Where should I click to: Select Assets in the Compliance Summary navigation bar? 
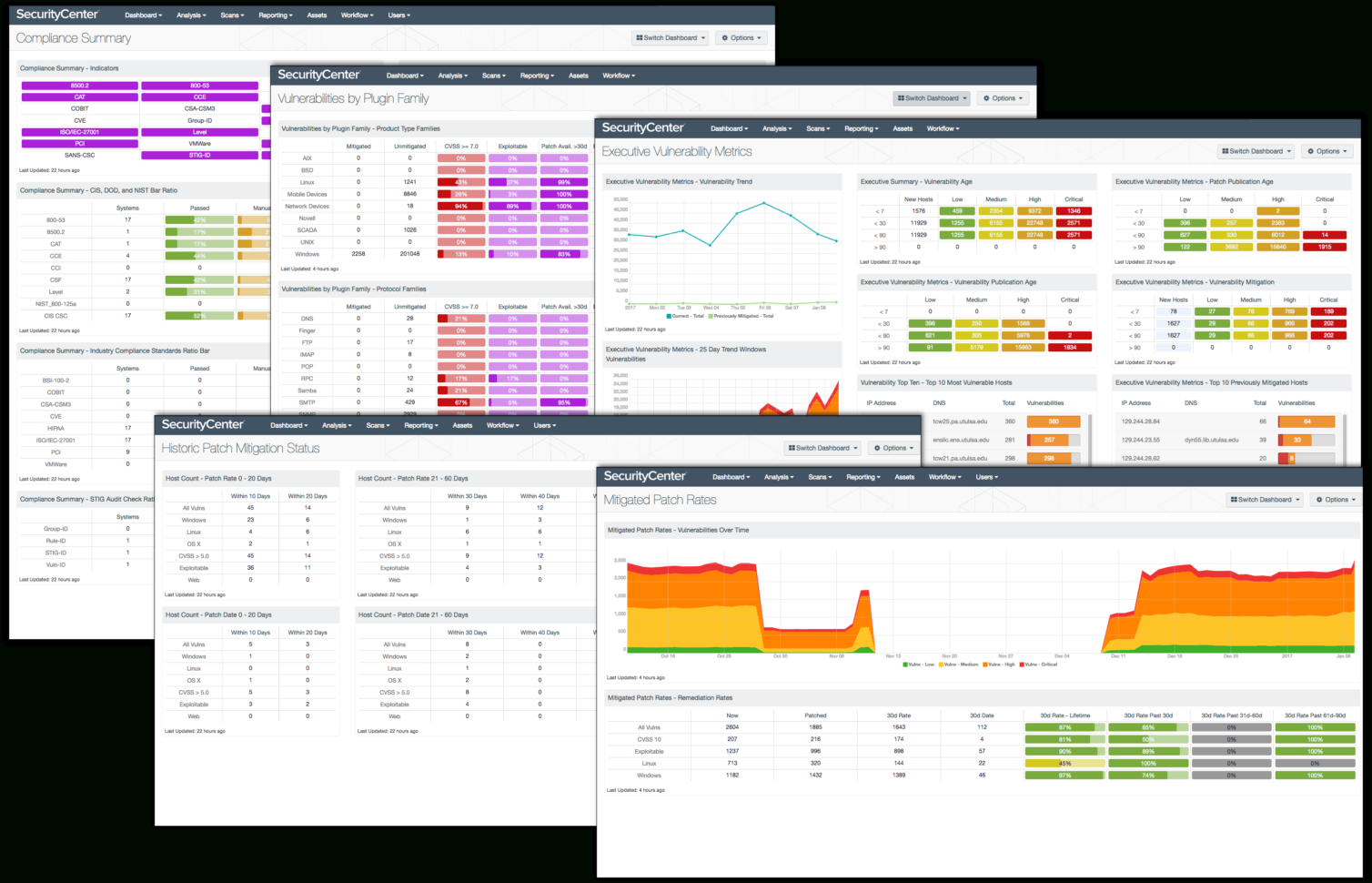(317, 15)
